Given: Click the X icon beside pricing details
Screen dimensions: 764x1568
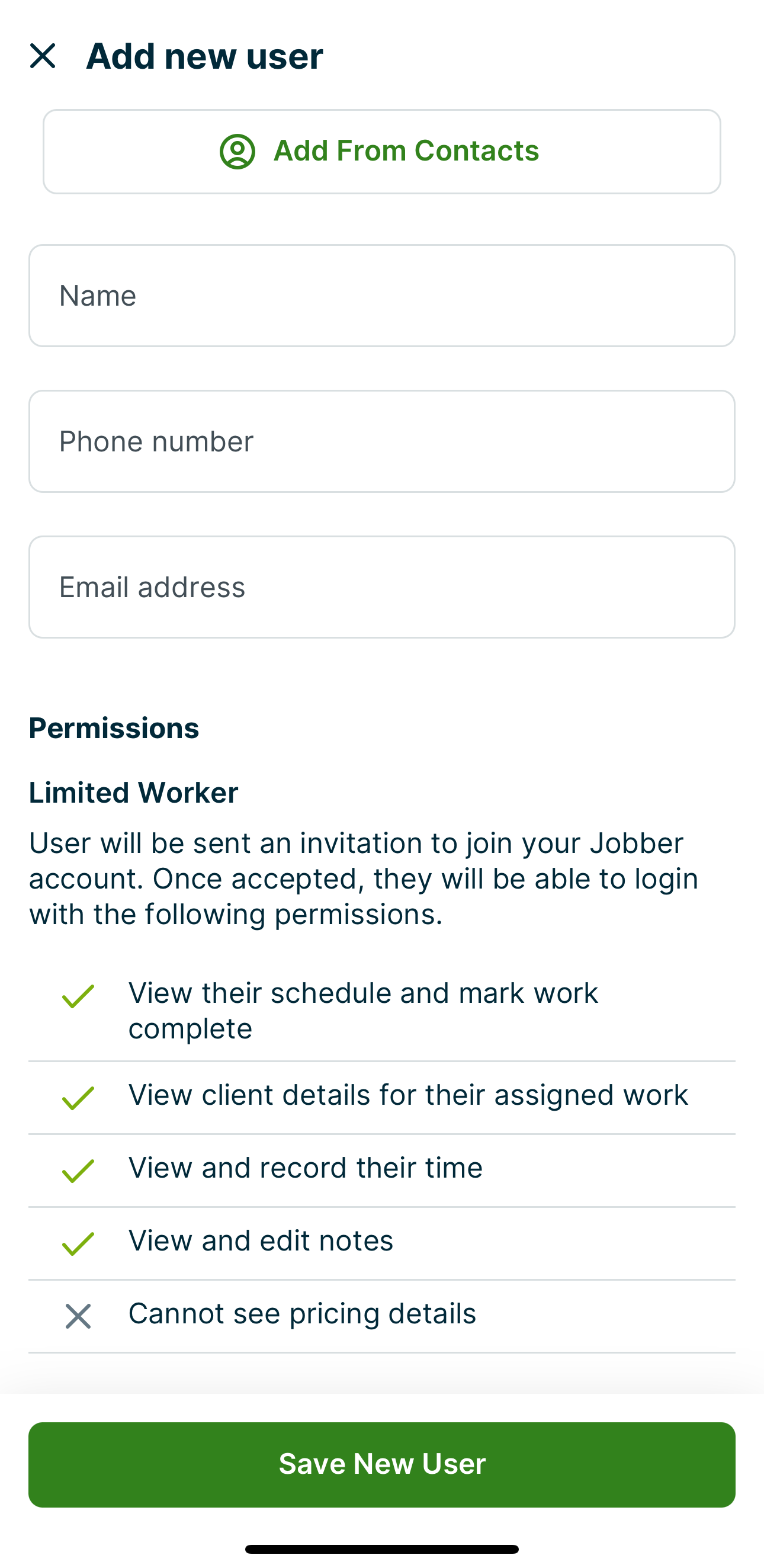Looking at the screenshot, I should 78,1316.
